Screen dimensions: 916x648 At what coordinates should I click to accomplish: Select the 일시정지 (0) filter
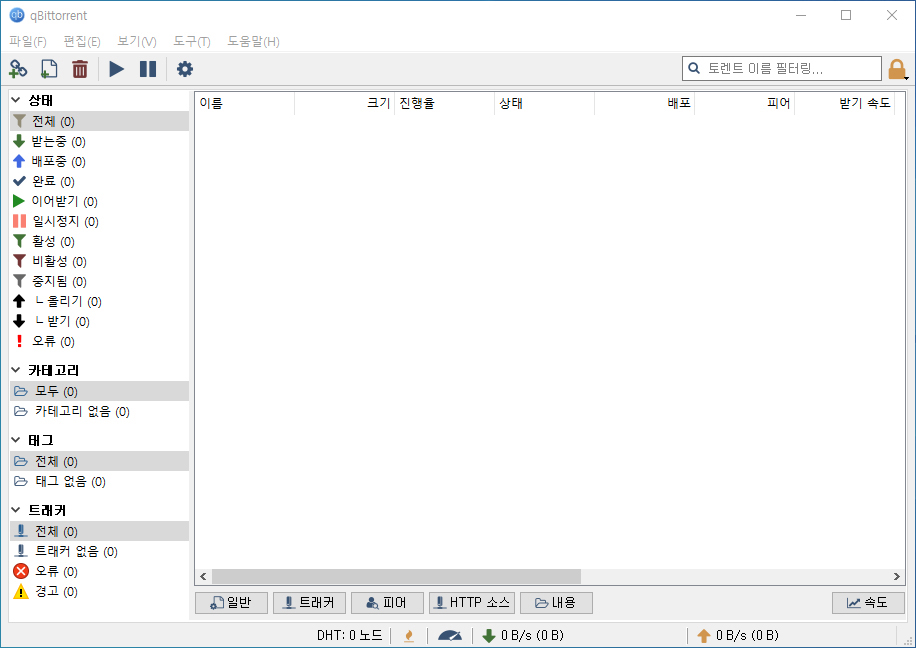(99, 221)
